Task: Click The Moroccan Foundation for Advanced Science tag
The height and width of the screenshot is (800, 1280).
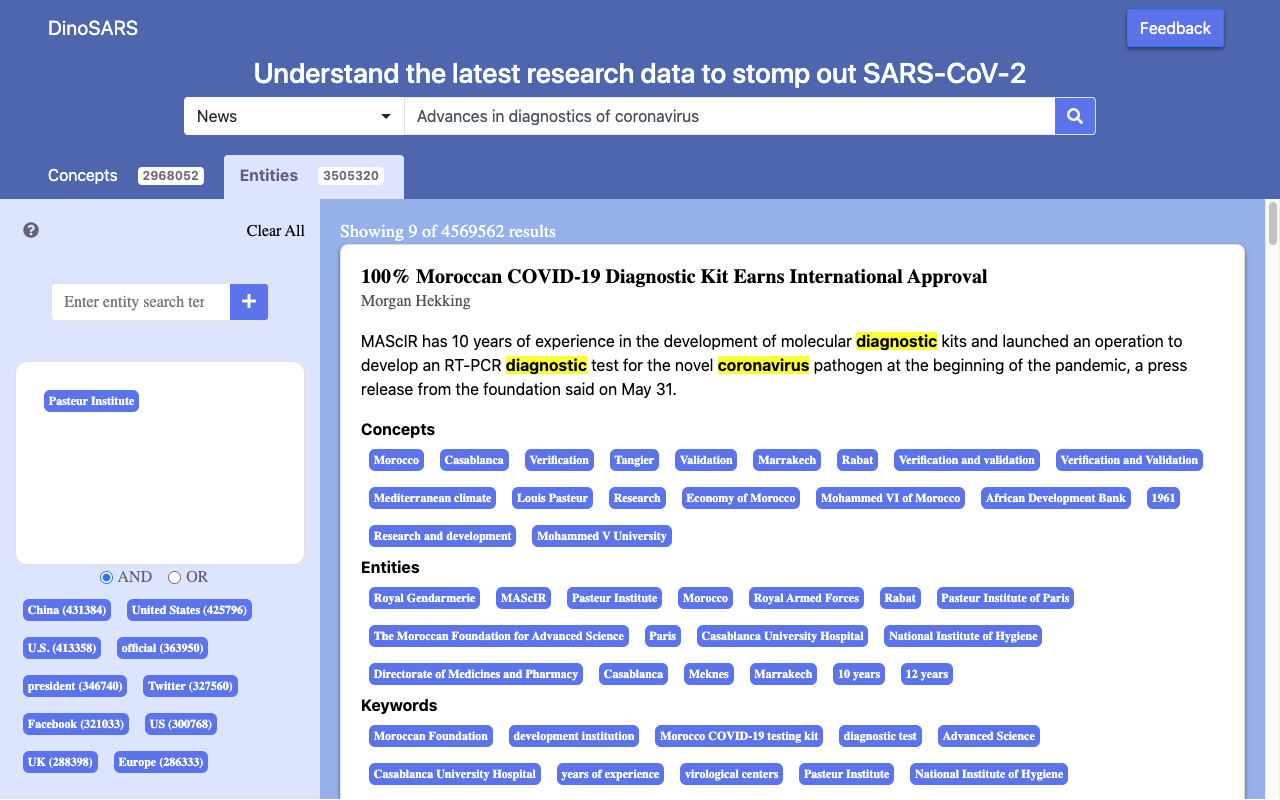Action: [498, 636]
